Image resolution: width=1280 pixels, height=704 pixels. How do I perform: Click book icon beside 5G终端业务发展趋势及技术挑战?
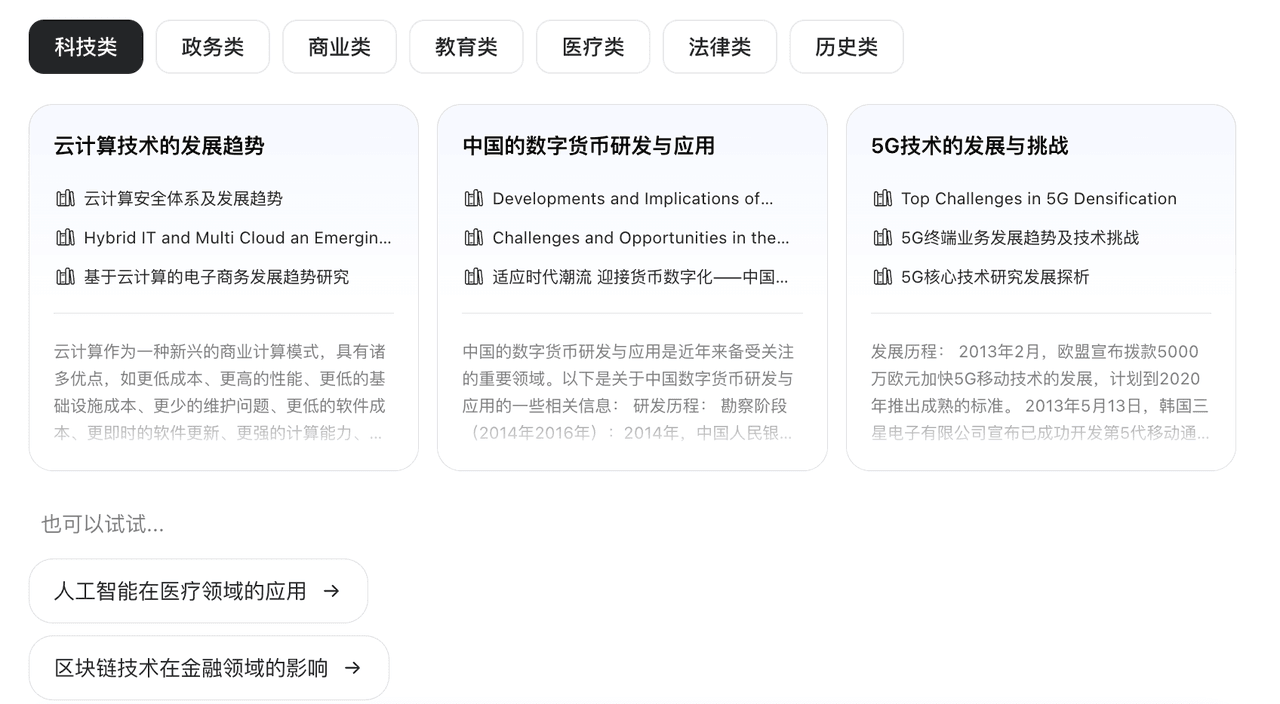883,237
